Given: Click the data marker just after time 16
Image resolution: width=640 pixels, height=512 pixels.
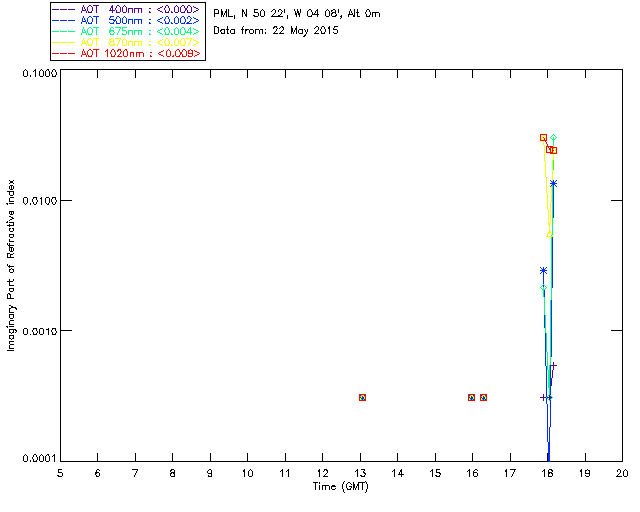Looking at the screenshot, I should [483, 398].
